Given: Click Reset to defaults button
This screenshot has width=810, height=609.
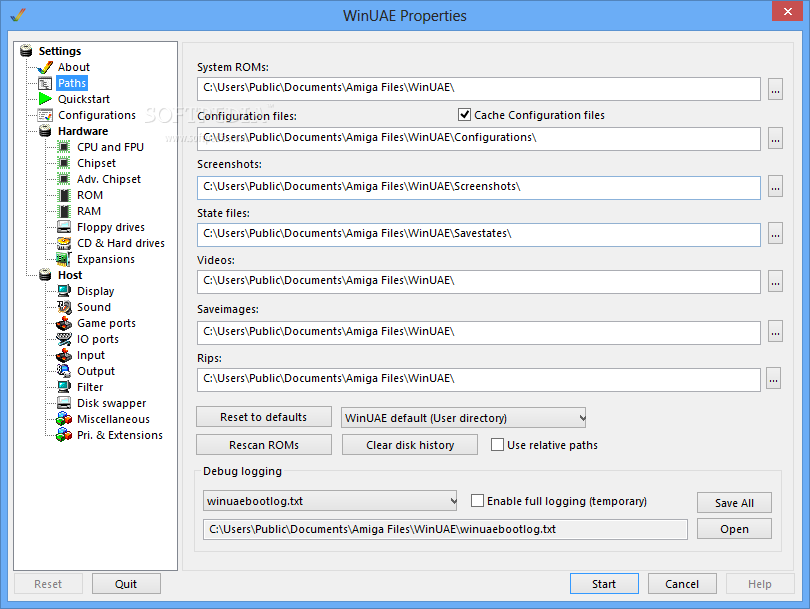Looking at the screenshot, I should pos(263,417).
